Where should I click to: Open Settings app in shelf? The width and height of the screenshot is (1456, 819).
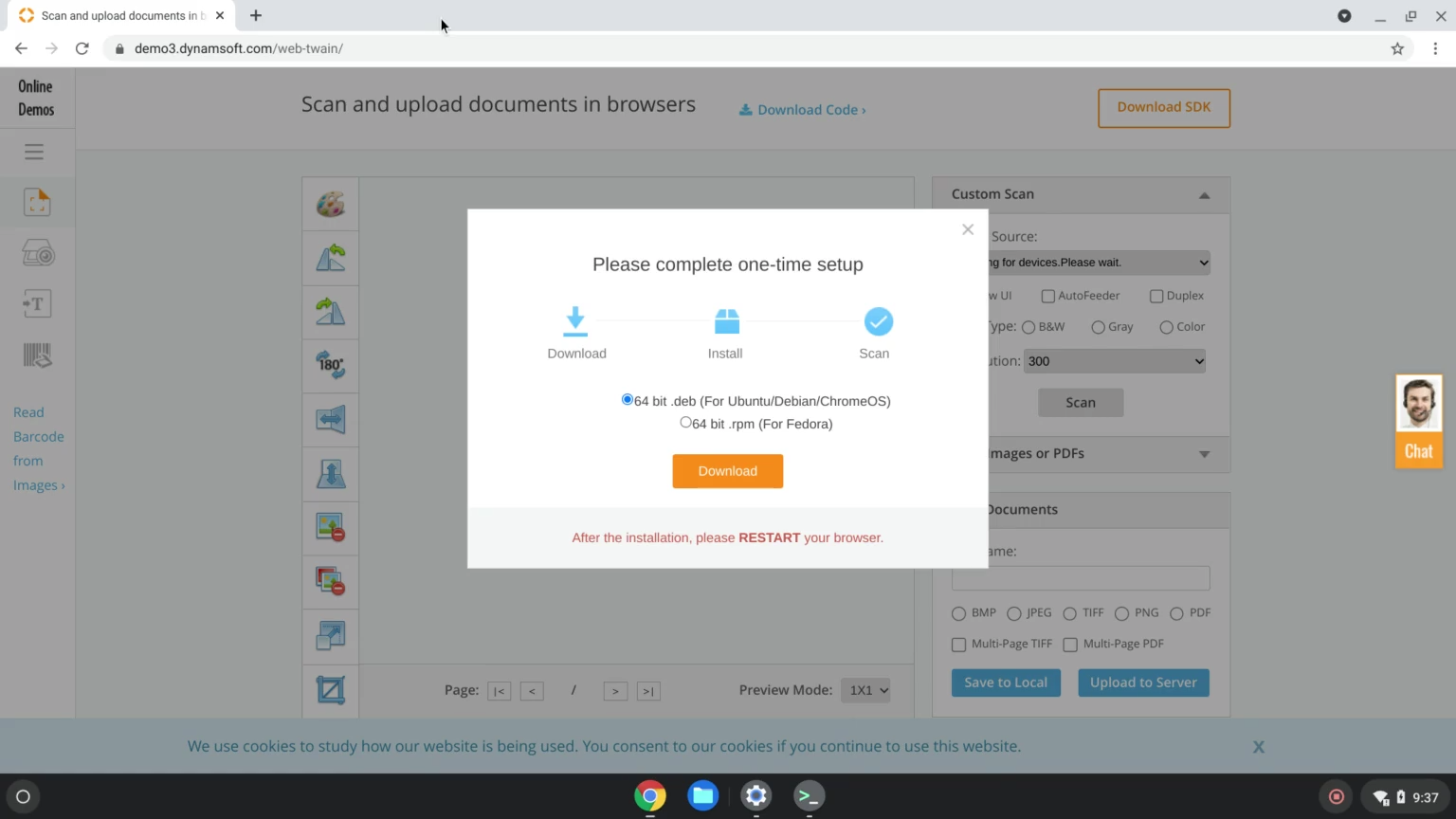(x=756, y=796)
